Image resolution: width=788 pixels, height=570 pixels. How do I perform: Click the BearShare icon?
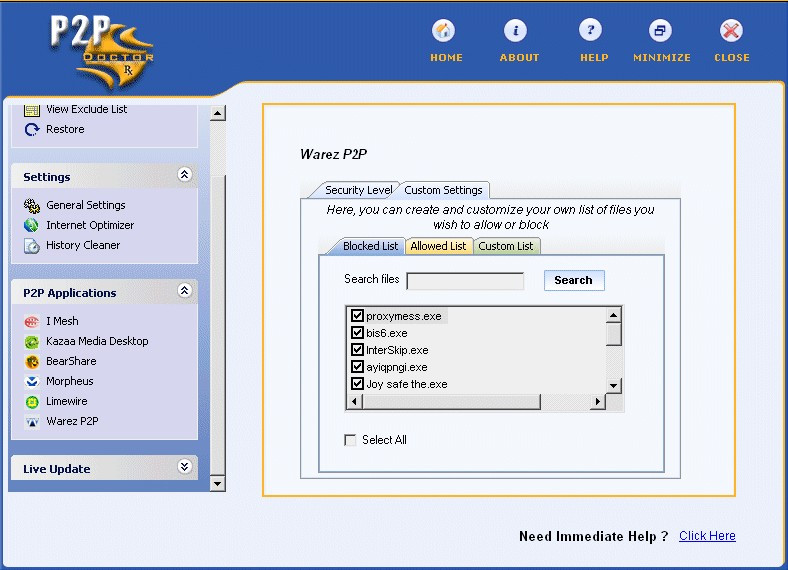pyautogui.click(x=32, y=361)
